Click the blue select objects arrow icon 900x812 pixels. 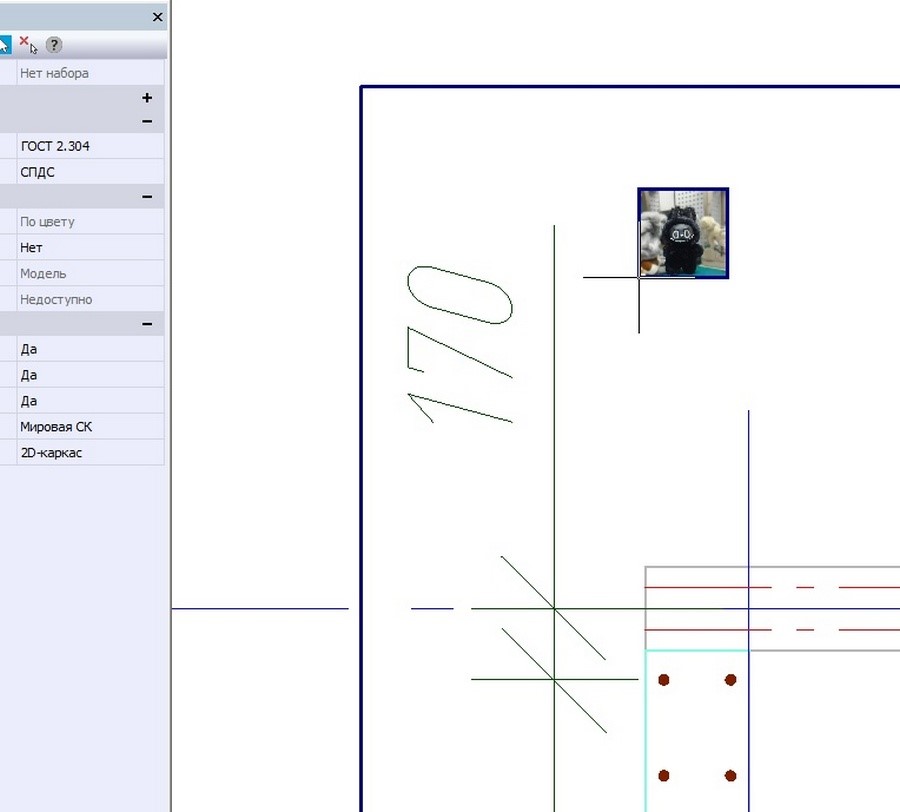[x=4, y=45]
